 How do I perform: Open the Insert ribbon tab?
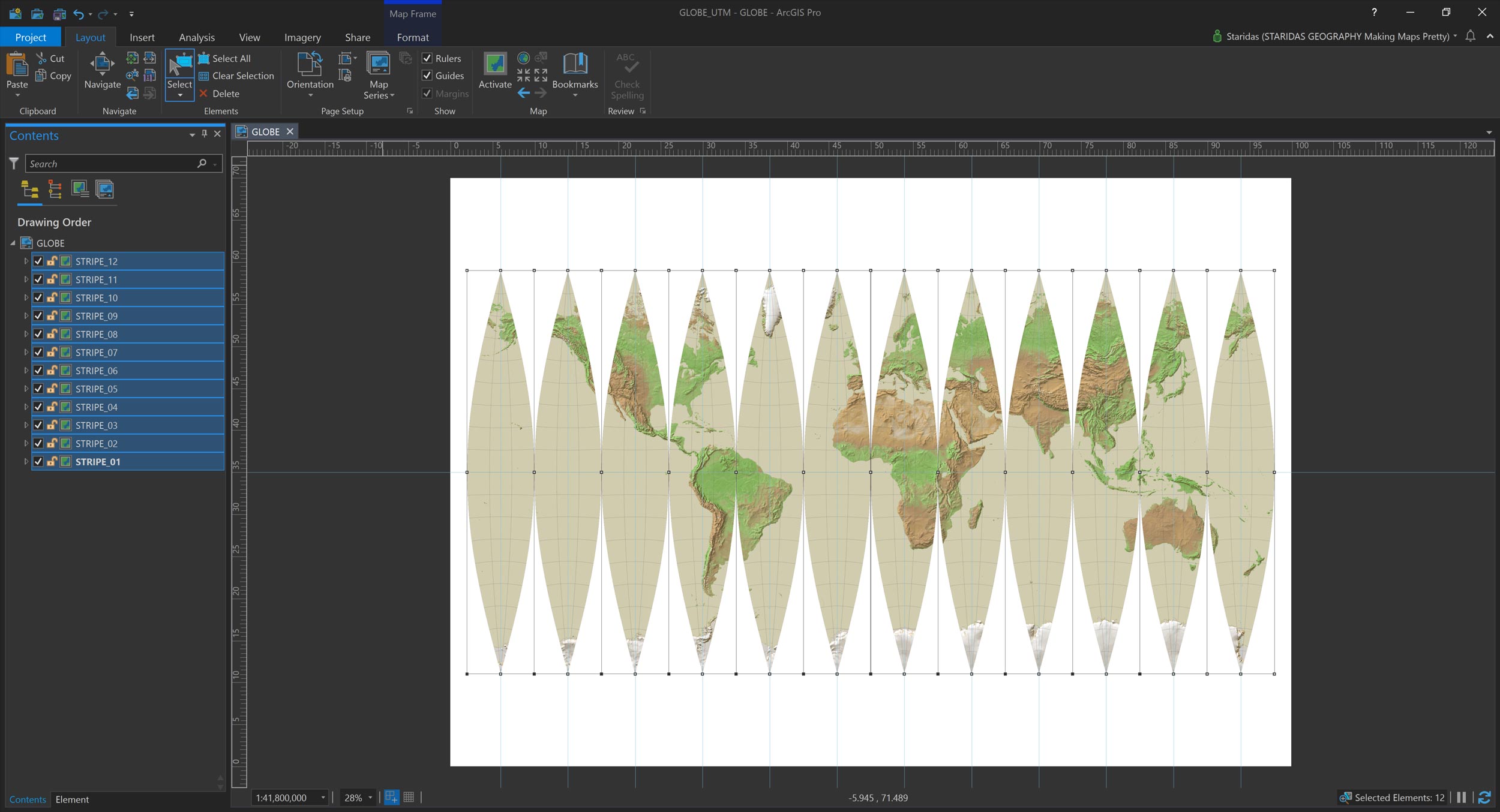click(x=142, y=37)
